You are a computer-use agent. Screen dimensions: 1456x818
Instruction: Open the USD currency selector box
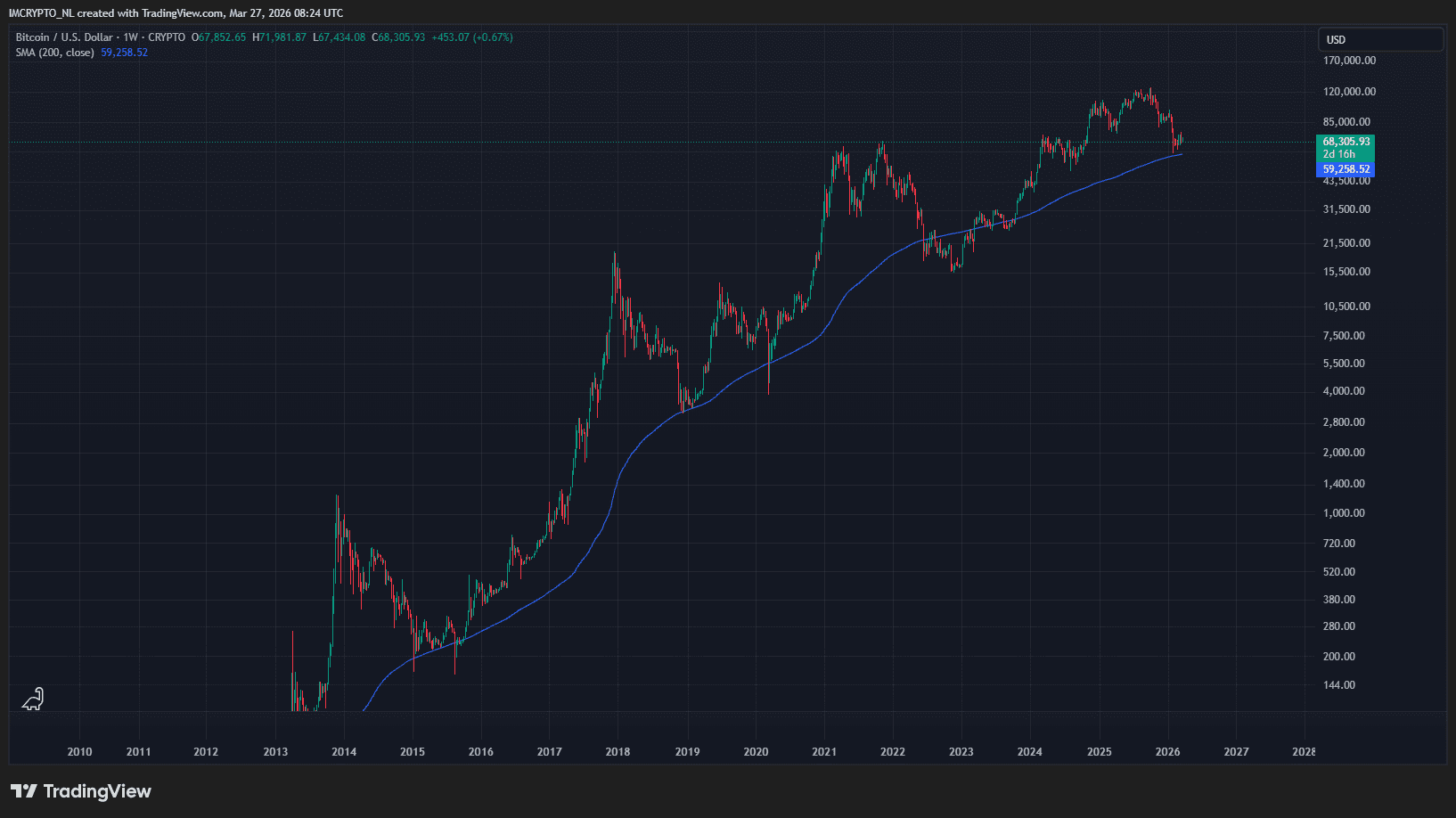1379,39
